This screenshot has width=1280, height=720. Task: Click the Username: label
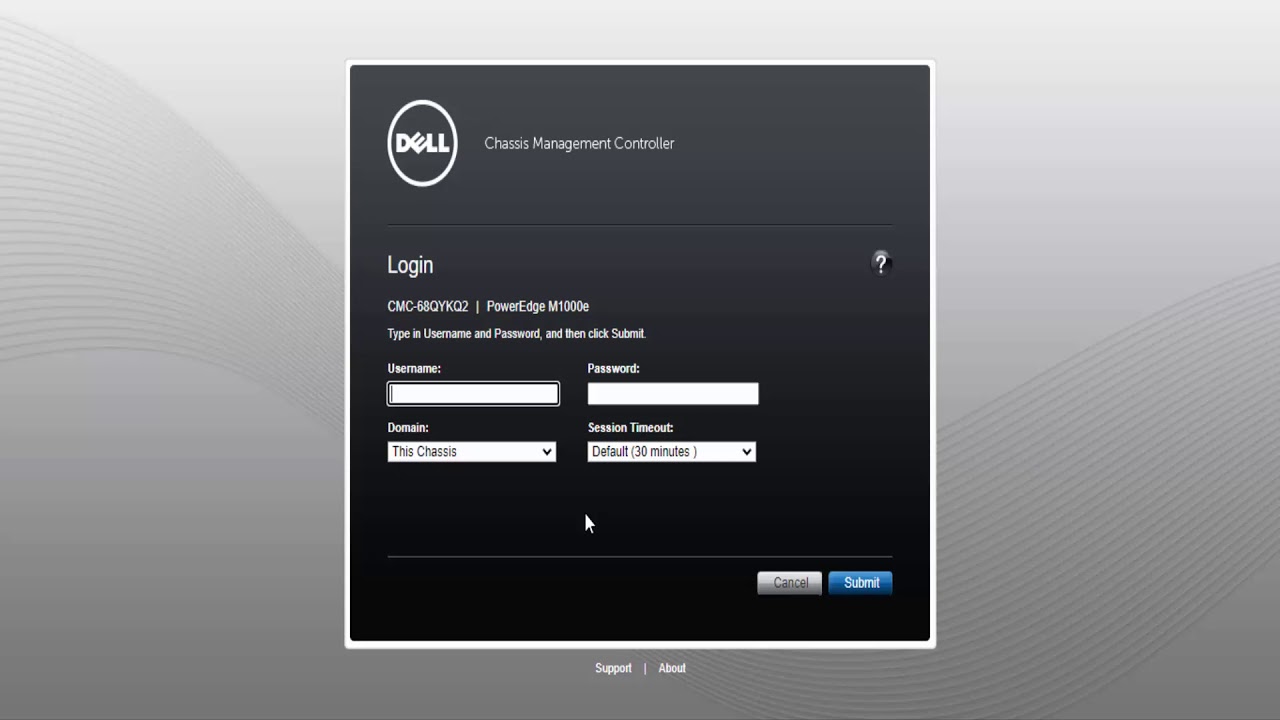[414, 369]
